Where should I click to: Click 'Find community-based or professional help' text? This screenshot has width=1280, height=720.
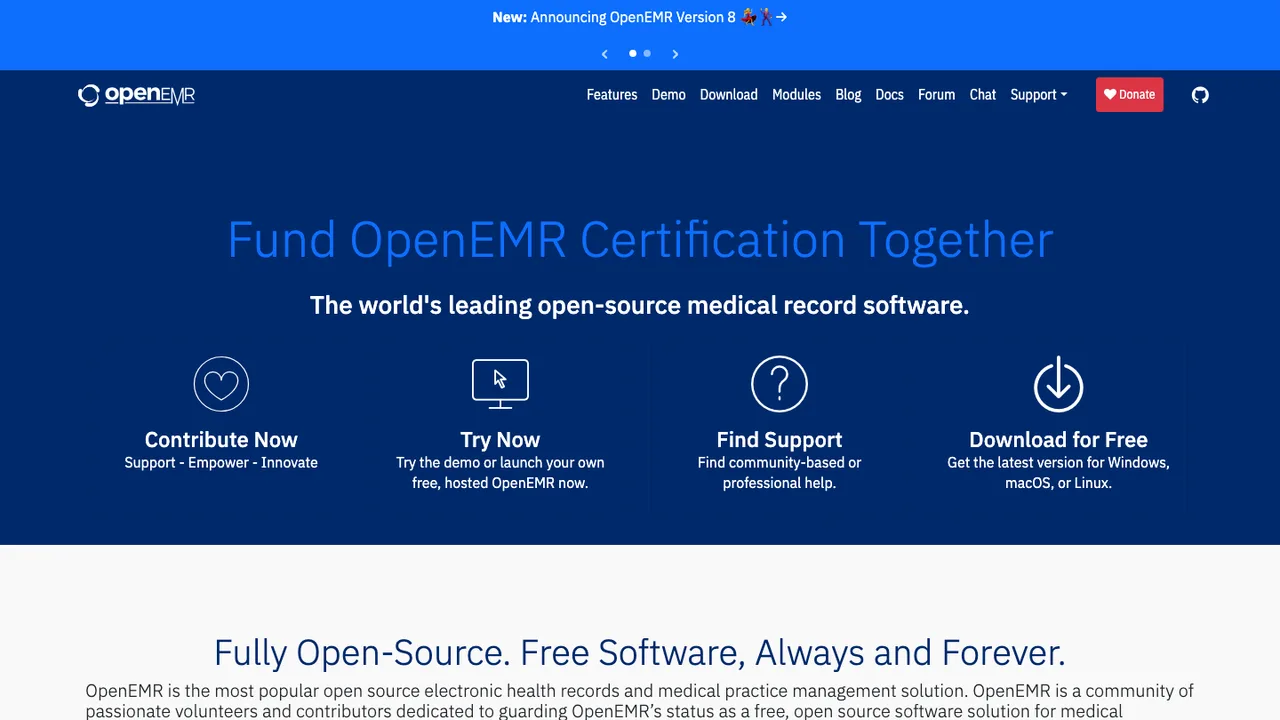coord(779,473)
